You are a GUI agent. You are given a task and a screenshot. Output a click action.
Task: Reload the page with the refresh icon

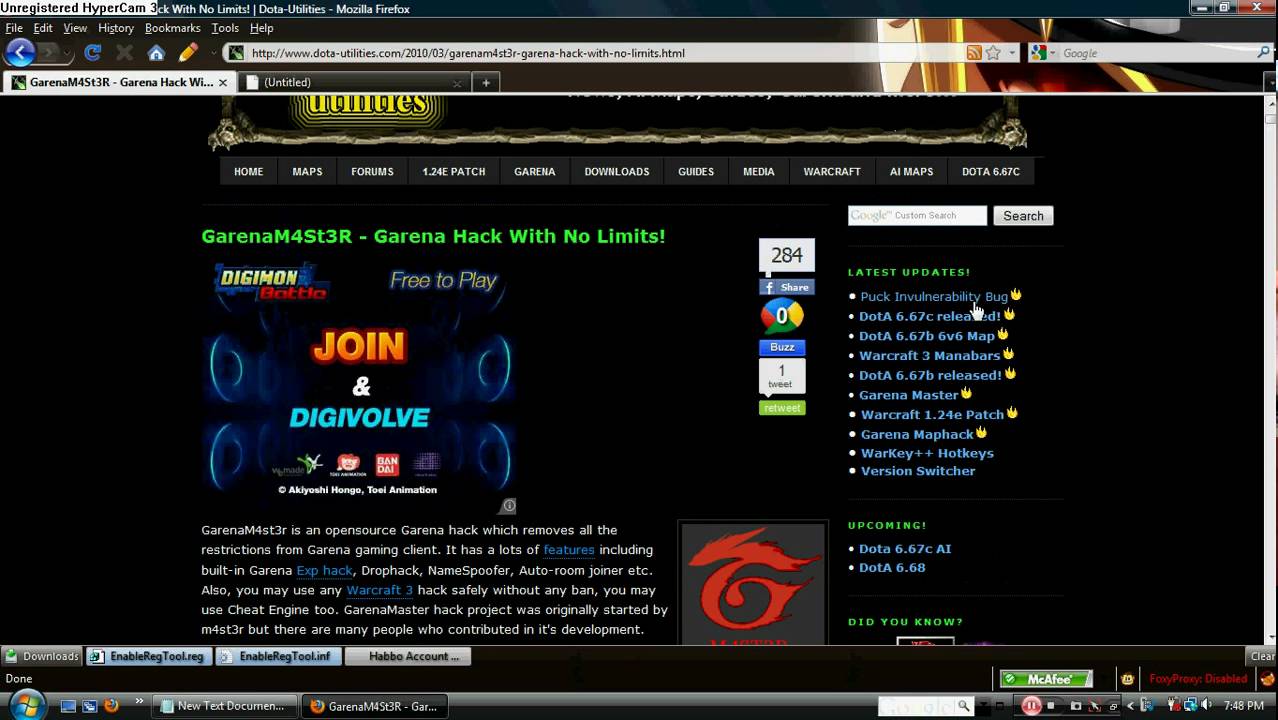93,53
